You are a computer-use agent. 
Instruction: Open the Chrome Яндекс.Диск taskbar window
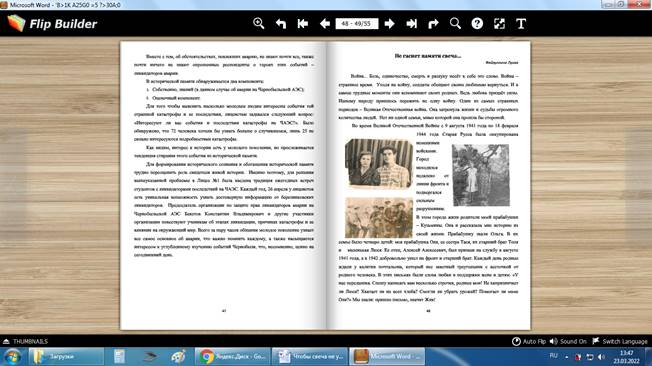coord(232,357)
